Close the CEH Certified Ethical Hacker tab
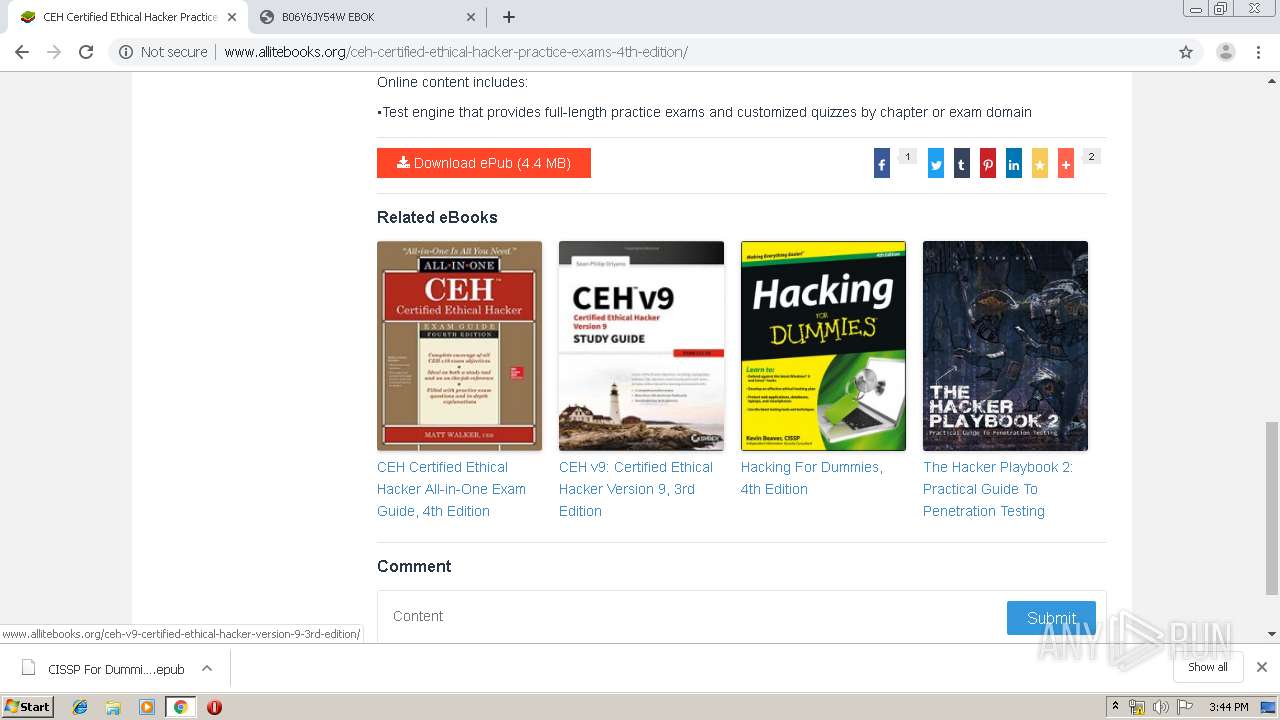 (x=231, y=17)
